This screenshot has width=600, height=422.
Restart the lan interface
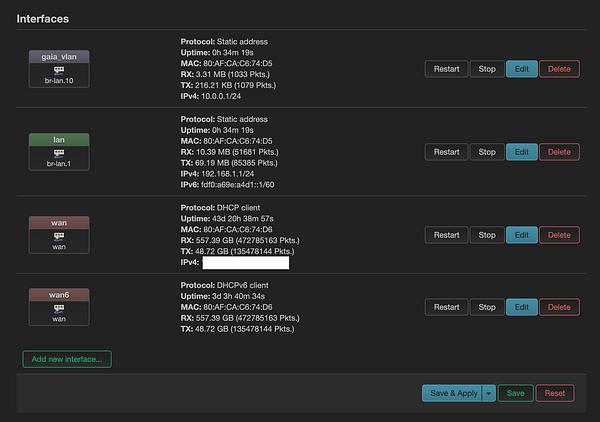tap(446, 152)
